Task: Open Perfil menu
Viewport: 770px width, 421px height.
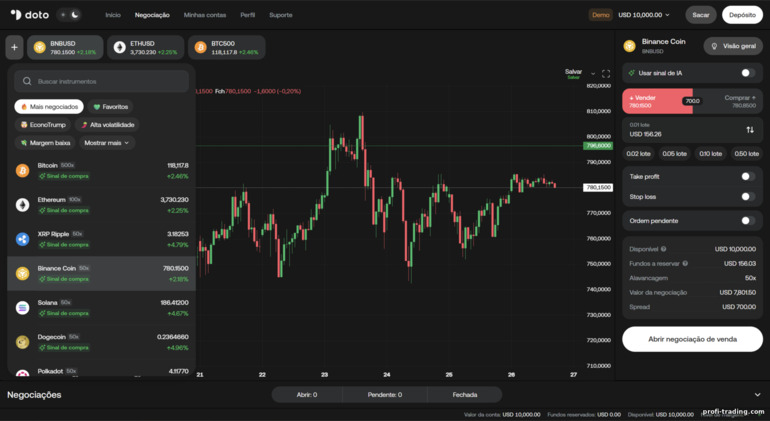Action: [248, 15]
